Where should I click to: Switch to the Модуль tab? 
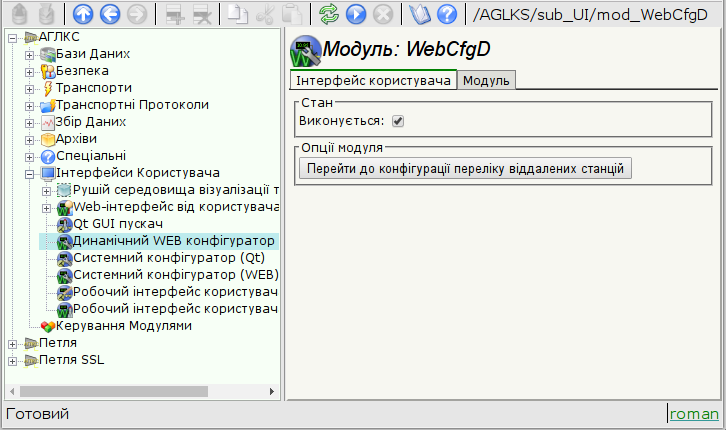point(486,80)
